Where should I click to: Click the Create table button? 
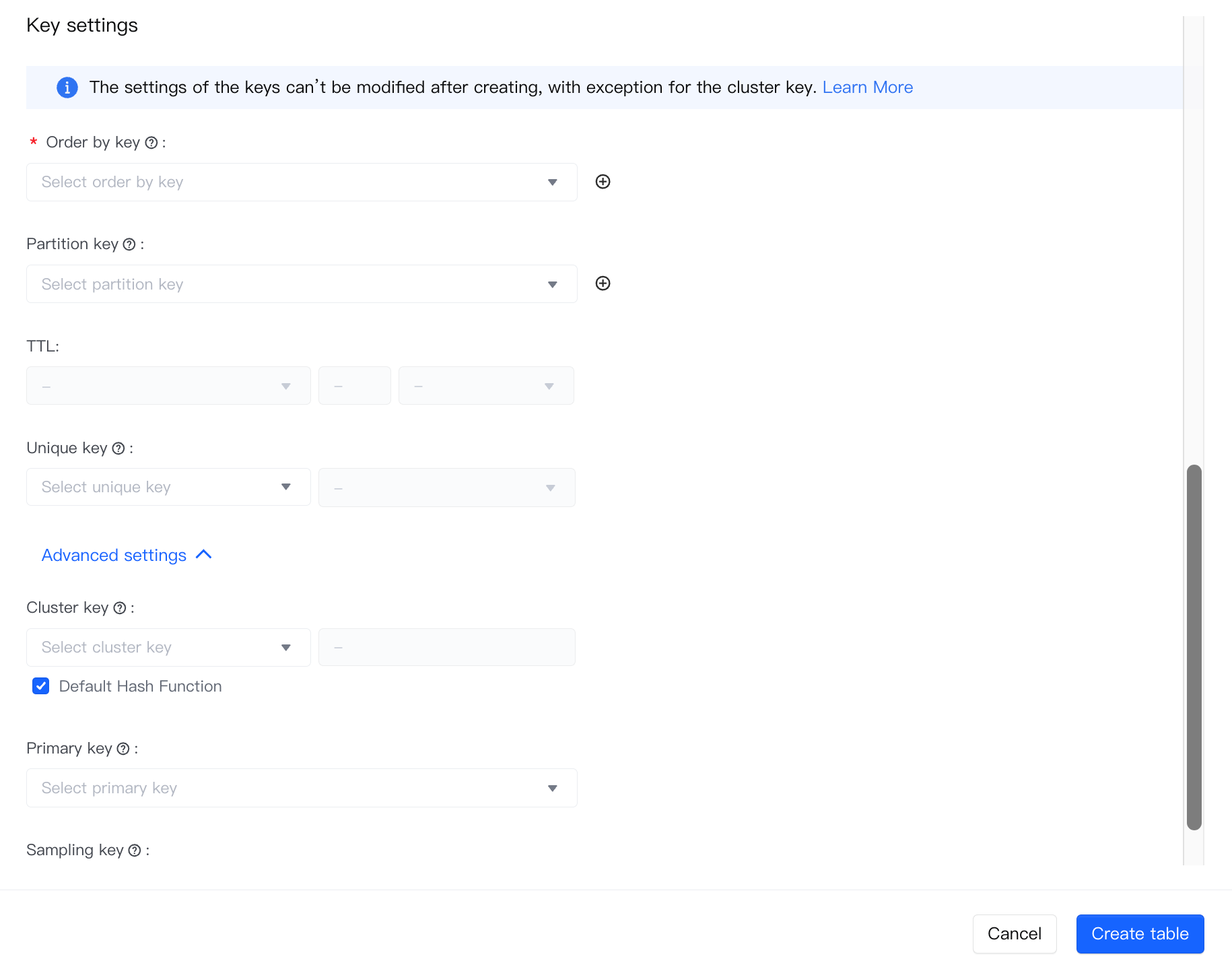[x=1139, y=933]
